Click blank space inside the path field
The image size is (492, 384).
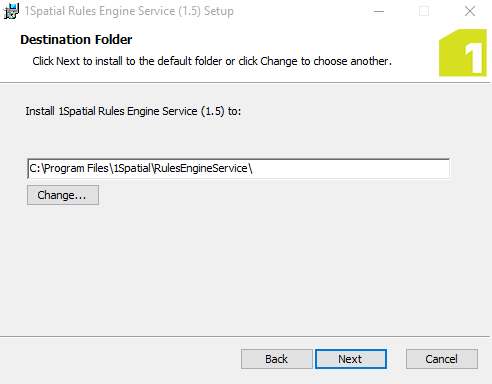pos(350,169)
